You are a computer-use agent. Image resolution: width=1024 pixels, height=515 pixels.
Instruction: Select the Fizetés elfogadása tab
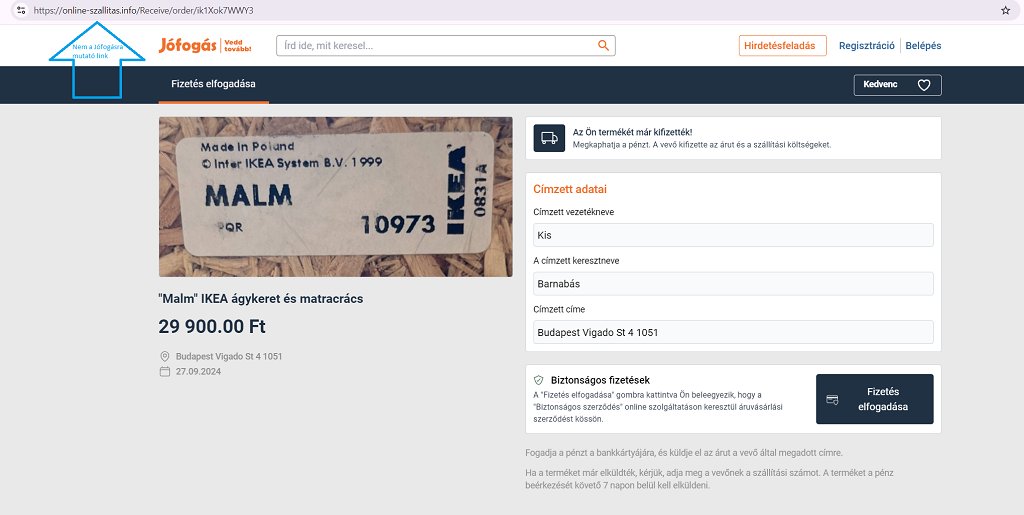[x=213, y=85]
